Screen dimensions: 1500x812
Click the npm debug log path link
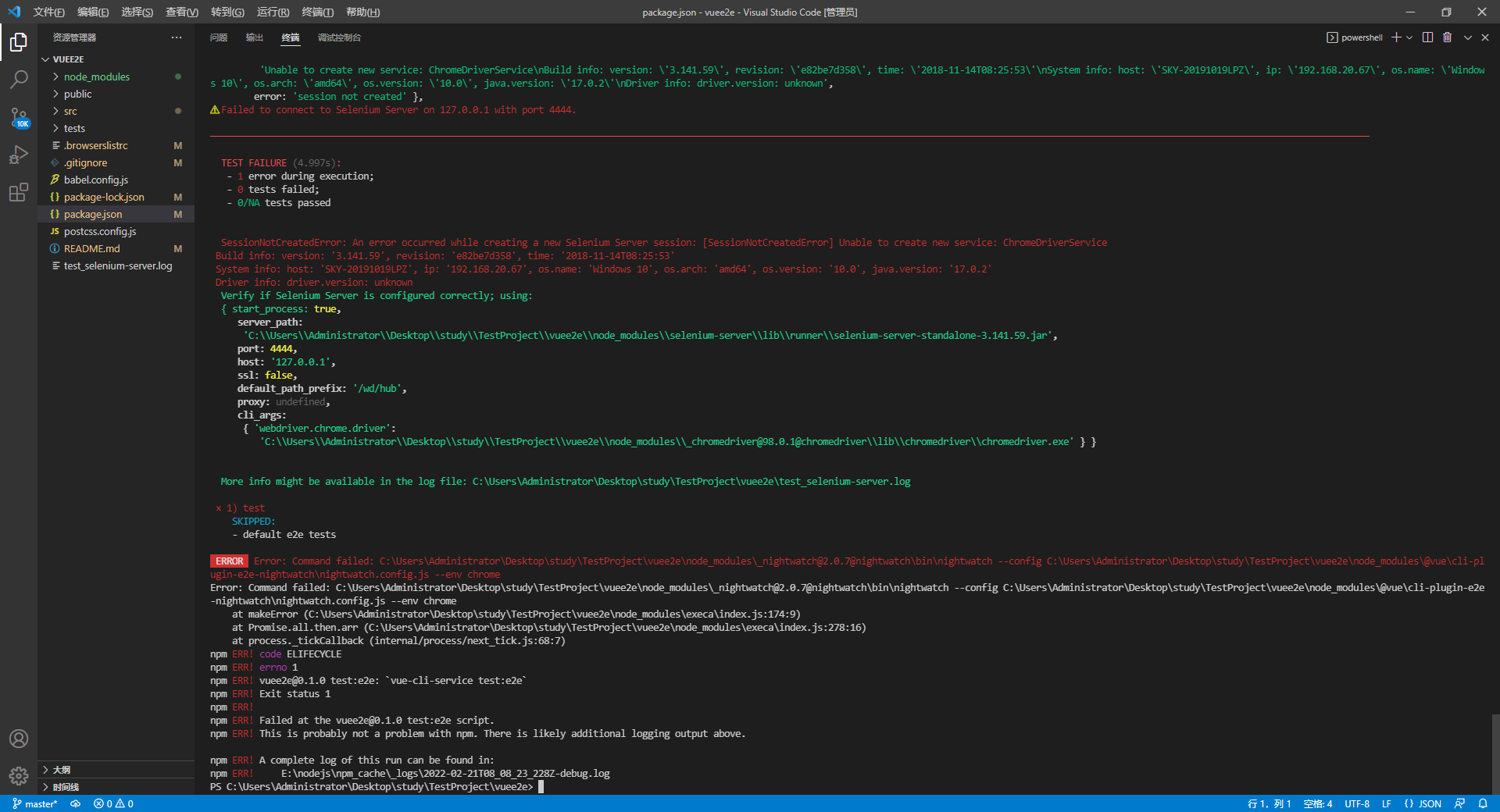click(445, 774)
